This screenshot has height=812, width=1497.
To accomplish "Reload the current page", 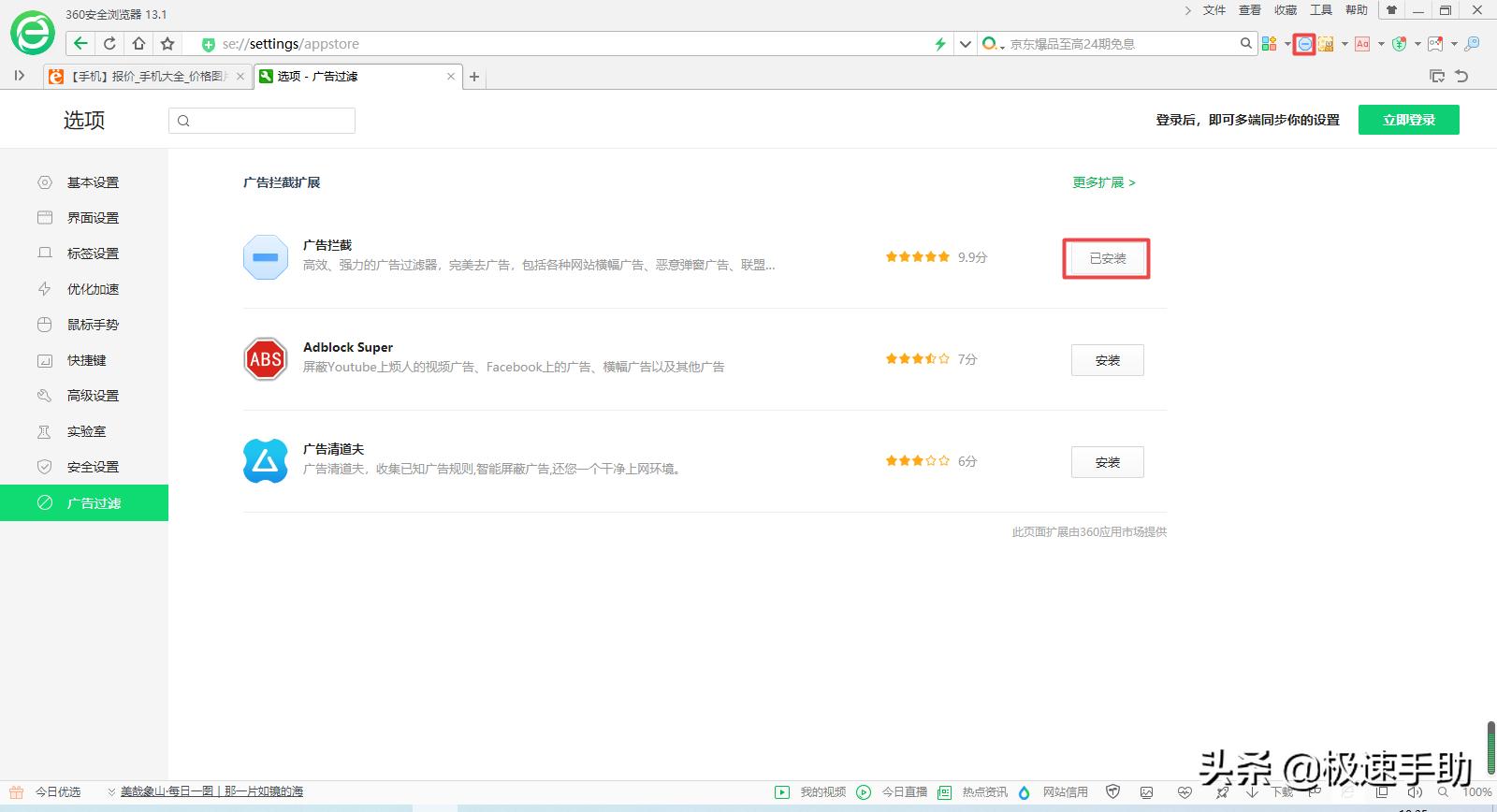I will [109, 43].
